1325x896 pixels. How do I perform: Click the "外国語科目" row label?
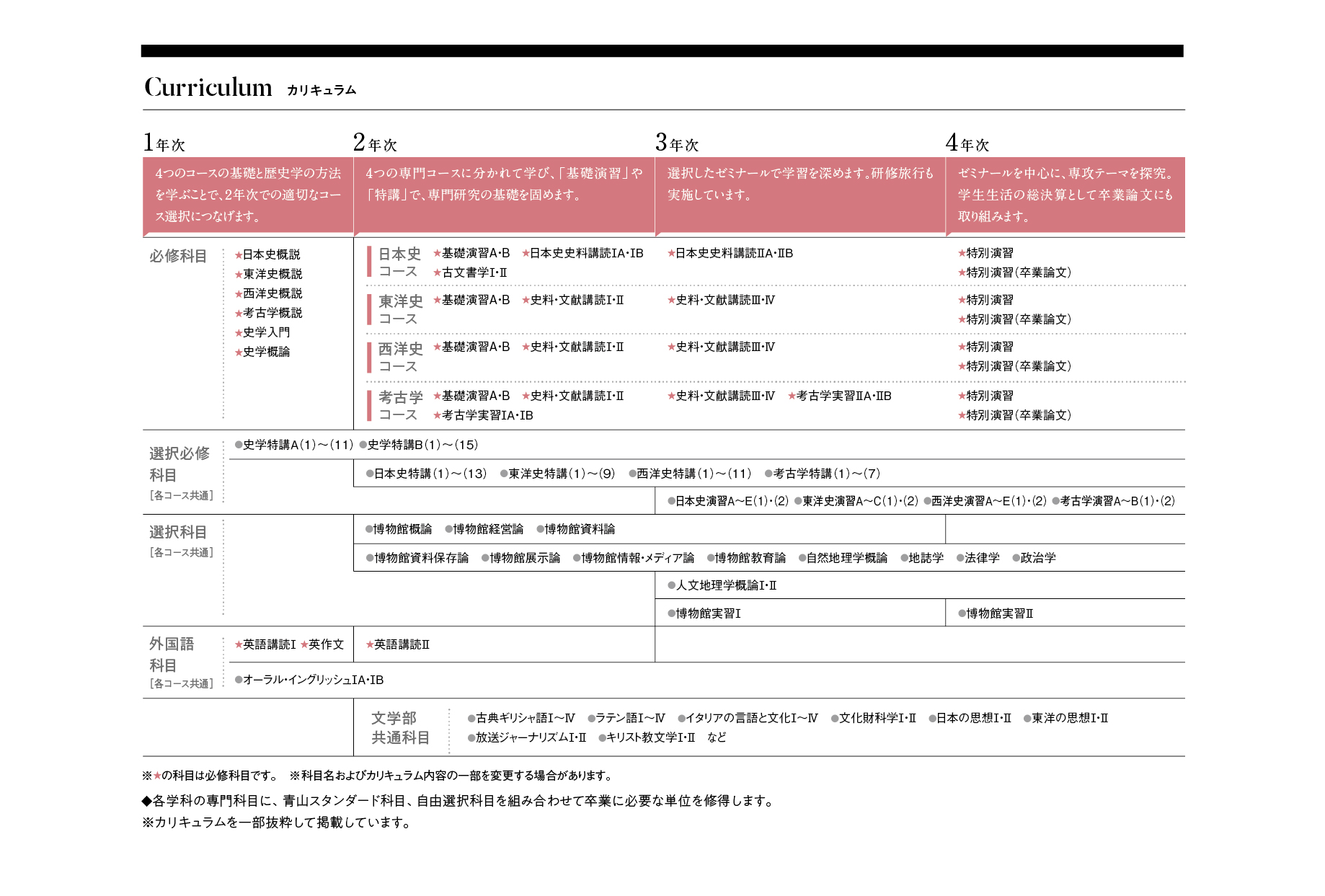[172, 655]
